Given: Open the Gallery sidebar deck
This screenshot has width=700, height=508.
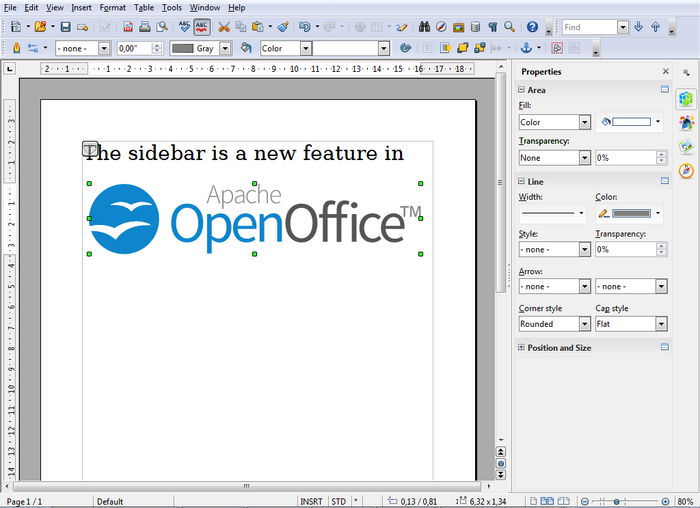Looking at the screenshot, I should coord(686,146).
